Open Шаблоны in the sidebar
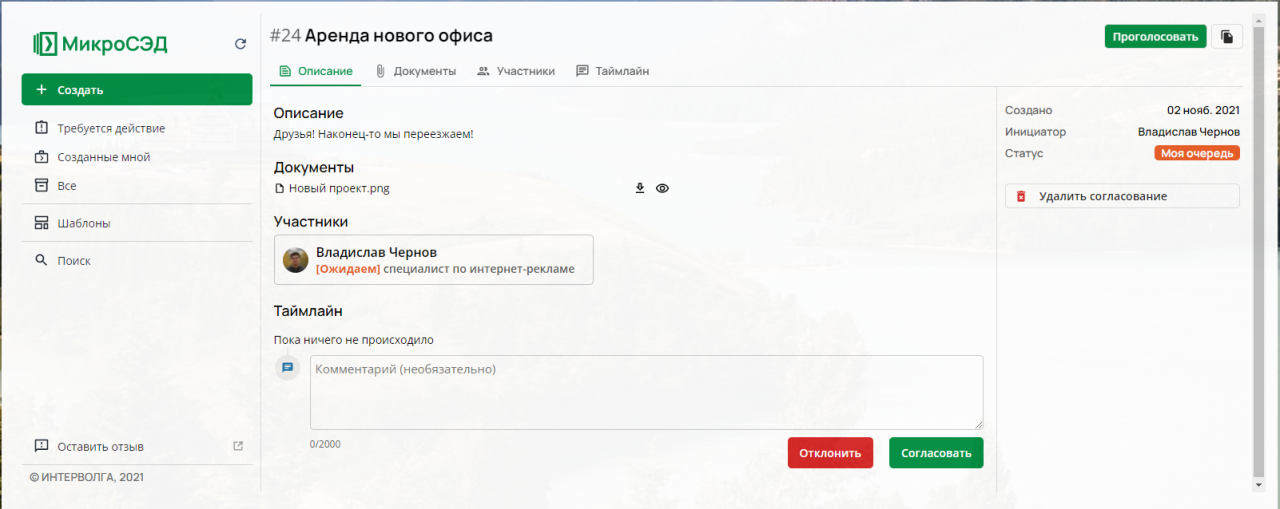Viewport: 1280px width, 509px height. pos(83,223)
